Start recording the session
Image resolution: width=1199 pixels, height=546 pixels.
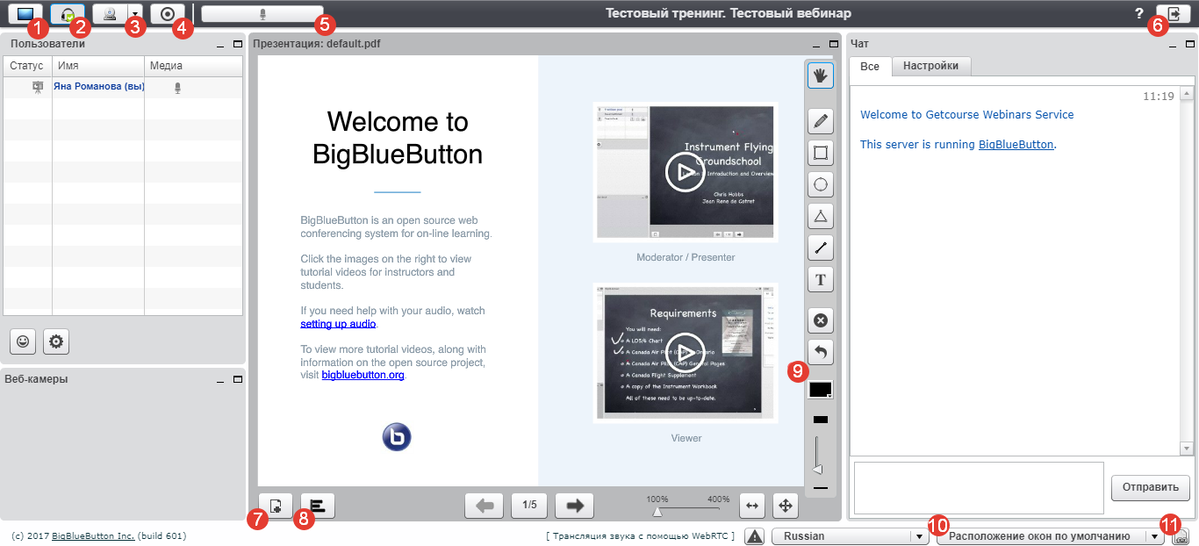tap(167, 13)
